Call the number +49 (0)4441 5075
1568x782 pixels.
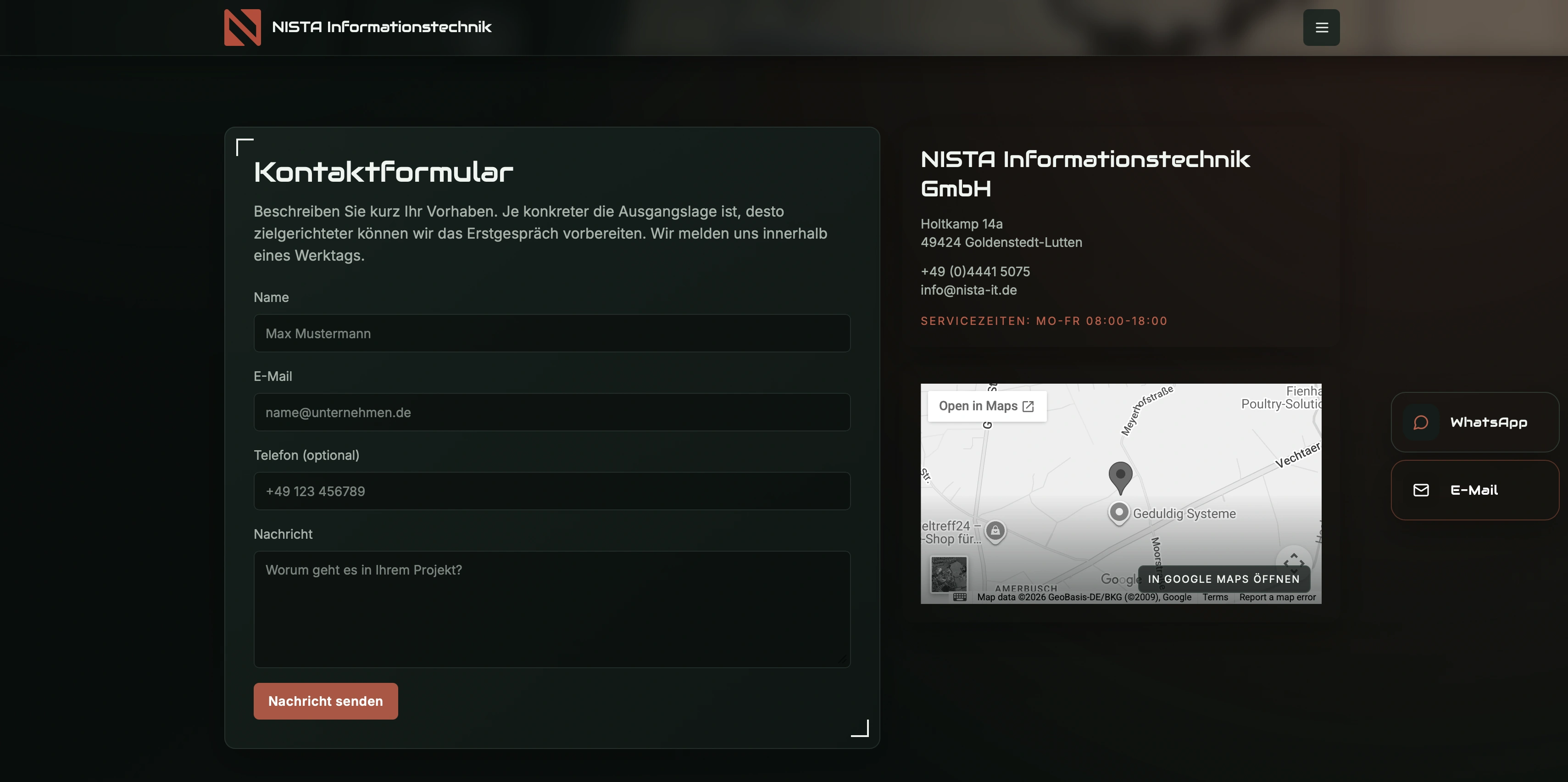(975, 272)
